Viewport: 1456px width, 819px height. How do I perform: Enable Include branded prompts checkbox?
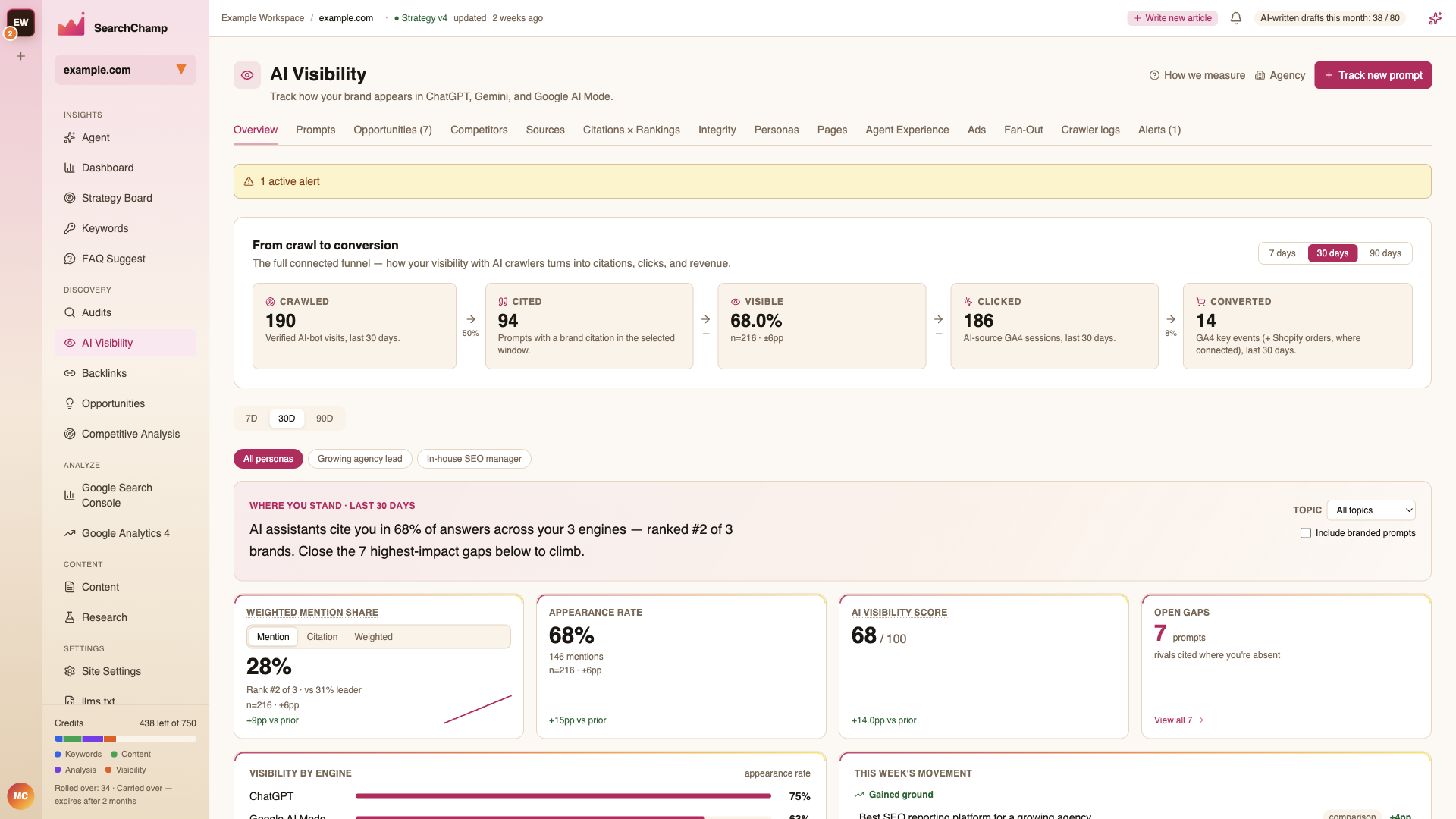pos(1306,533)
